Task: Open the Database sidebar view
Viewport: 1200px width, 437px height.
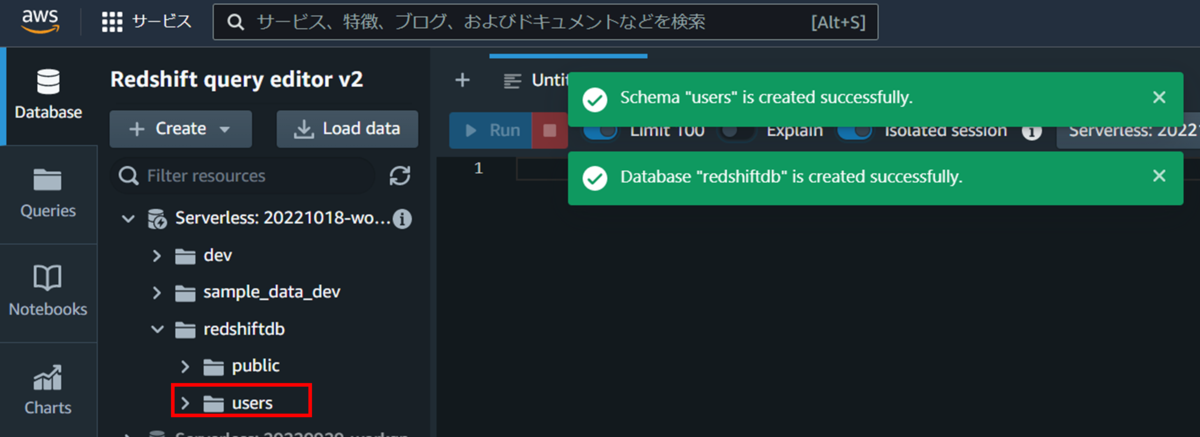Action: (48, 93)
